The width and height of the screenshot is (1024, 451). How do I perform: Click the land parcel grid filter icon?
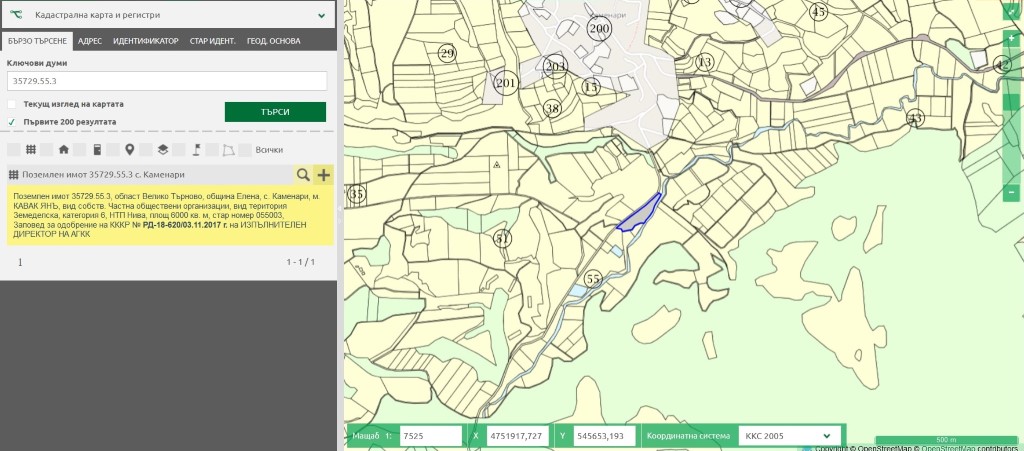(x=31, y=150)
